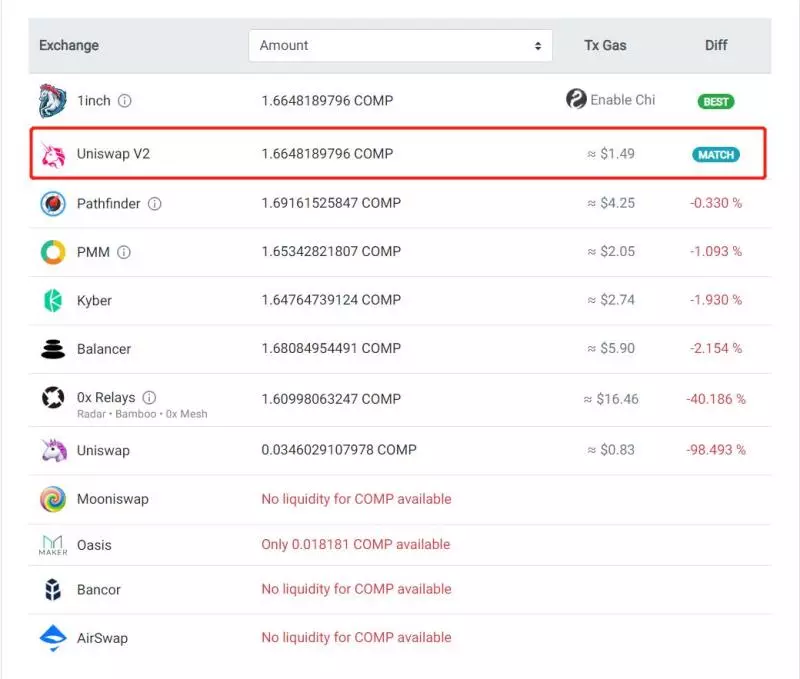Click the BEST badge on 1inch row
This screenshot has height=679, width=800.
tap(716, 101)
